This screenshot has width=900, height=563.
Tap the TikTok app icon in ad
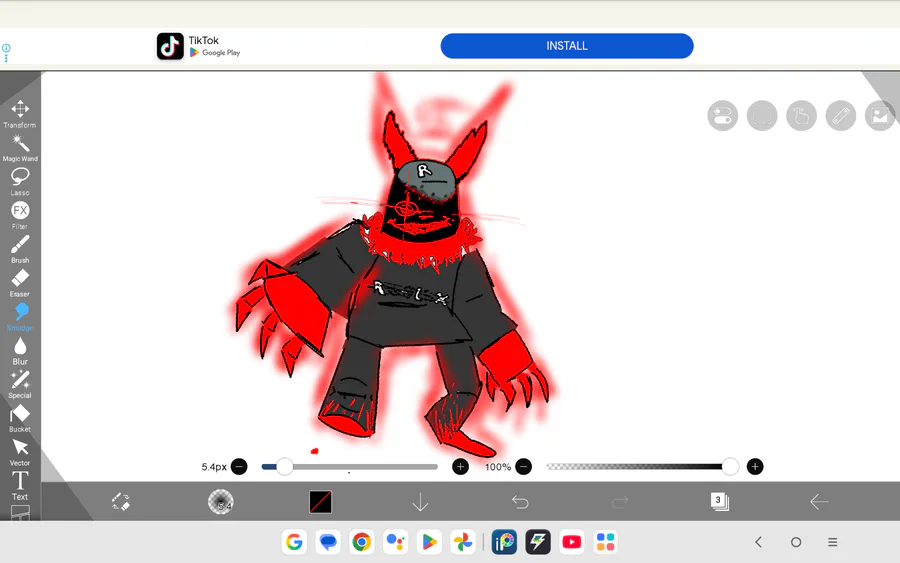(170, 46)
